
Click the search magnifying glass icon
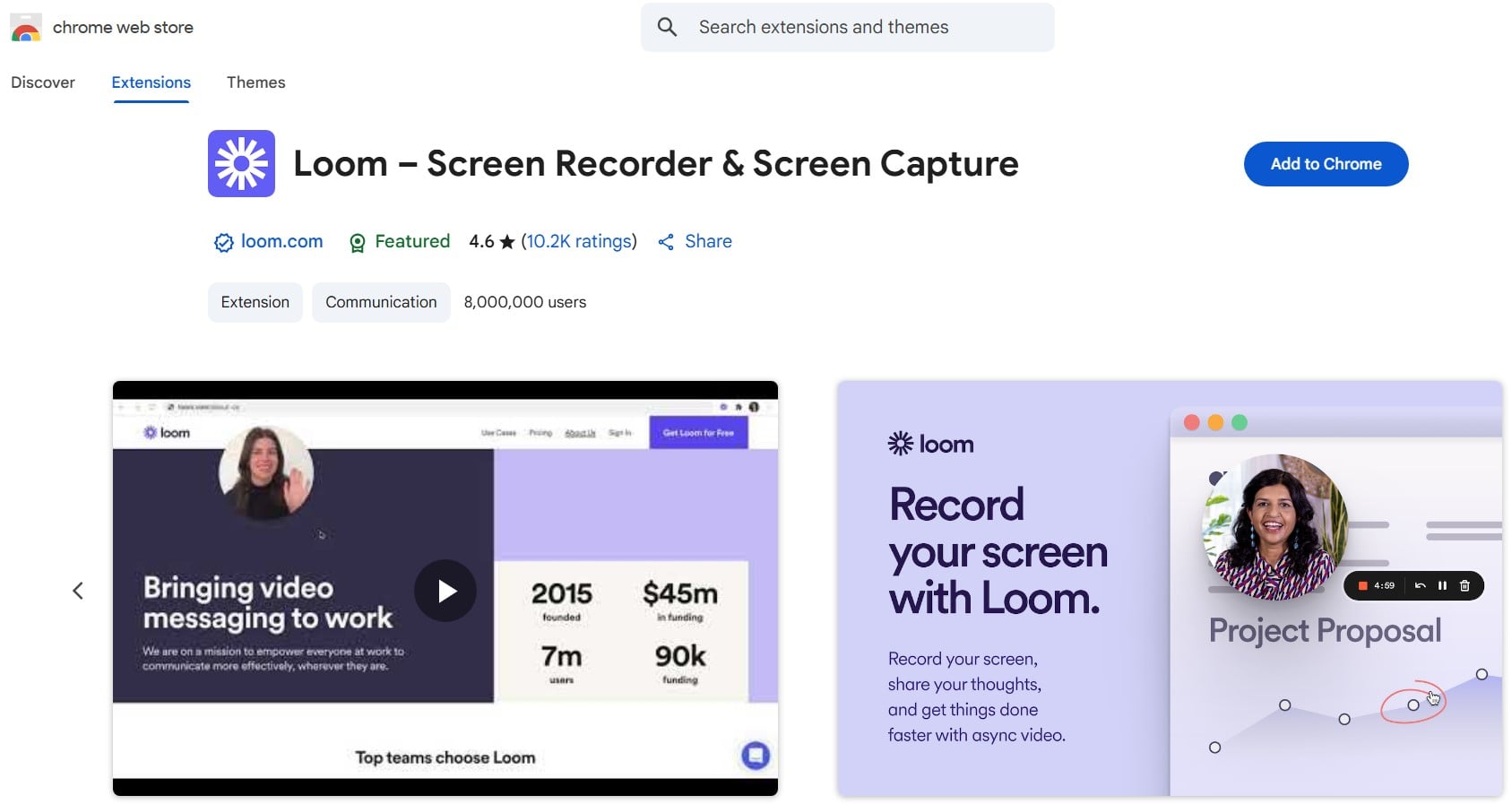pyautogui.click(x=667, y=27)
